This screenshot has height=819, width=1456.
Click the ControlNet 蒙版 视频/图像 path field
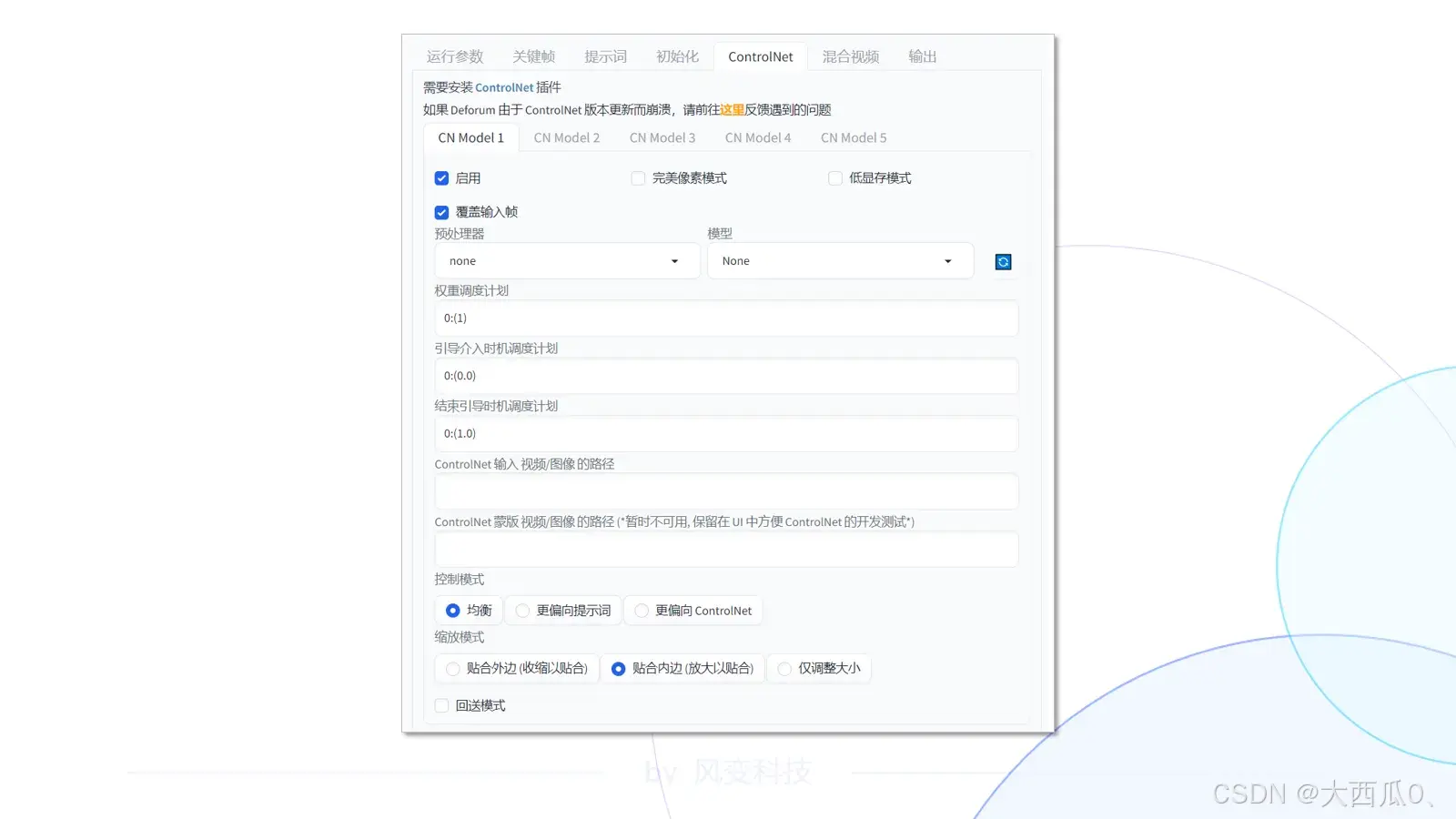click(726, 550)
